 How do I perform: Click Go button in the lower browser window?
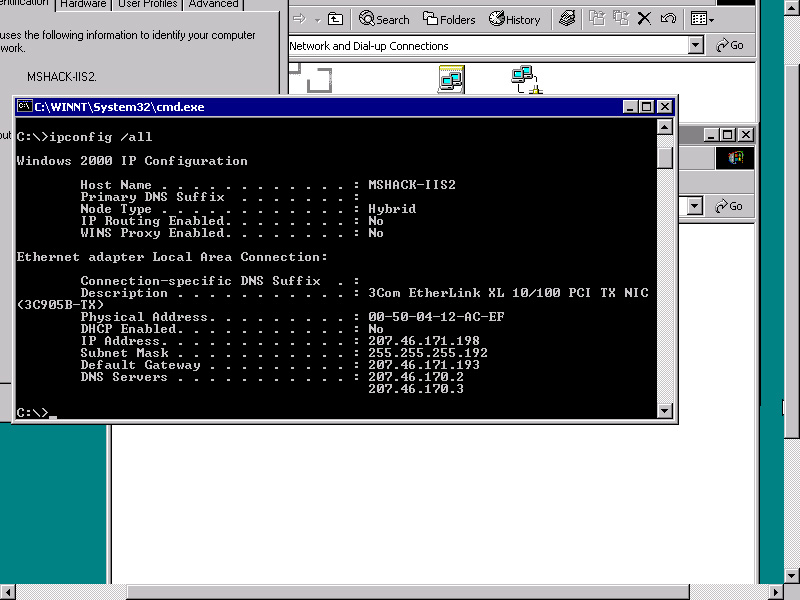[x=729, y=206]
